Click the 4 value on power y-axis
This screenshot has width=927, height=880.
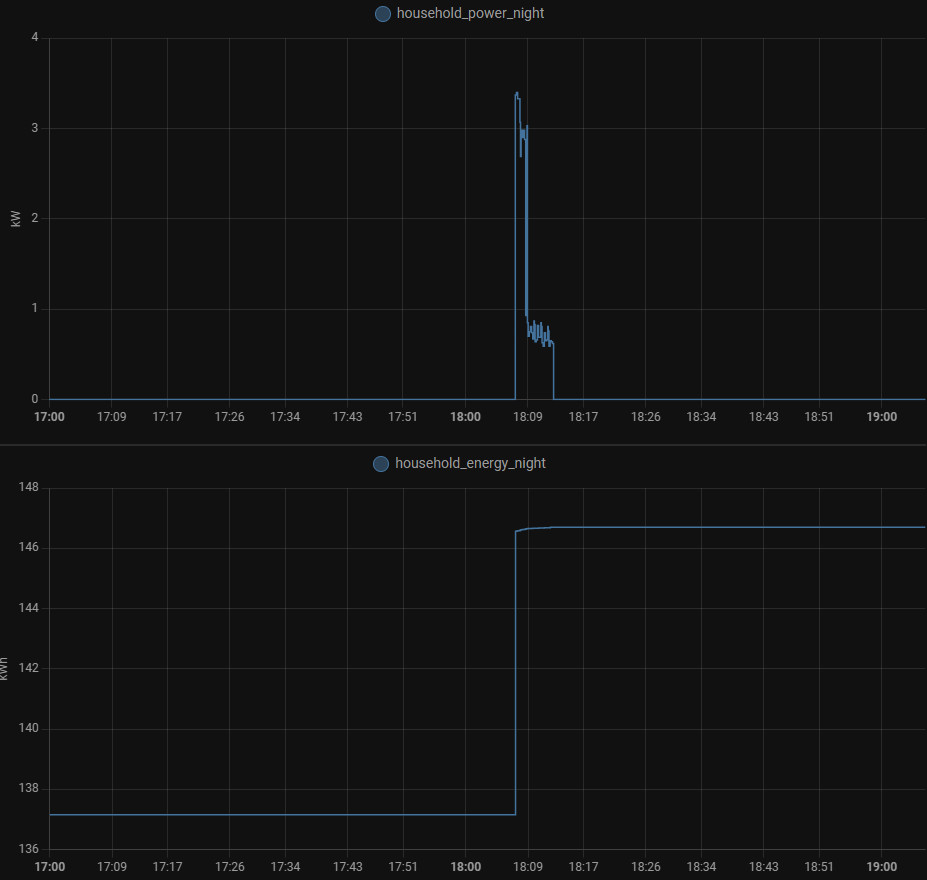point(35,38)
